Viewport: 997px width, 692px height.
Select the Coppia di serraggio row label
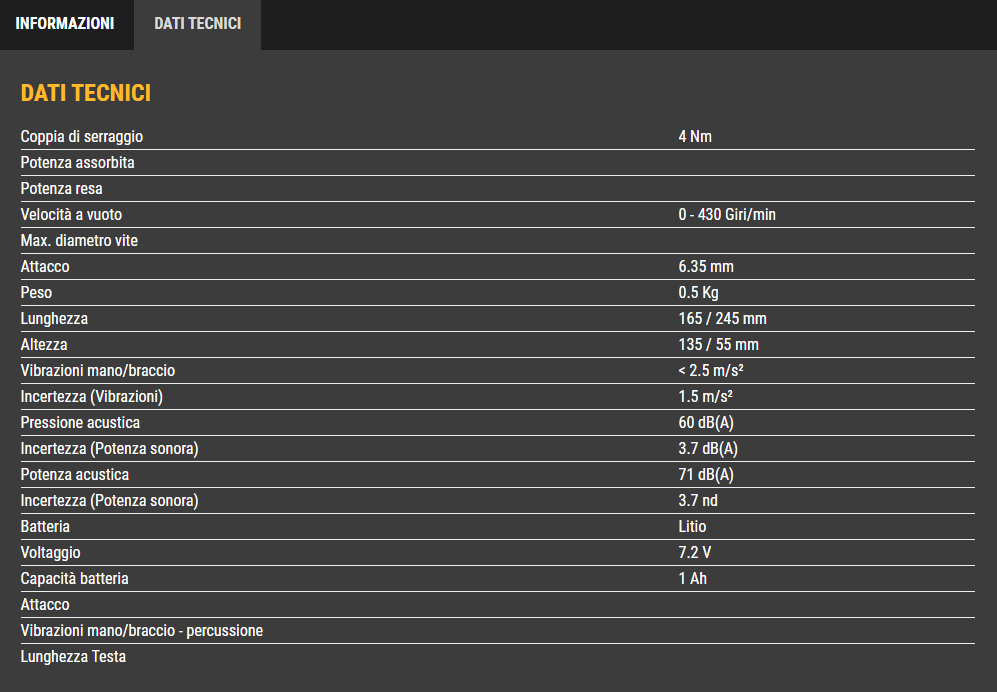81,137
